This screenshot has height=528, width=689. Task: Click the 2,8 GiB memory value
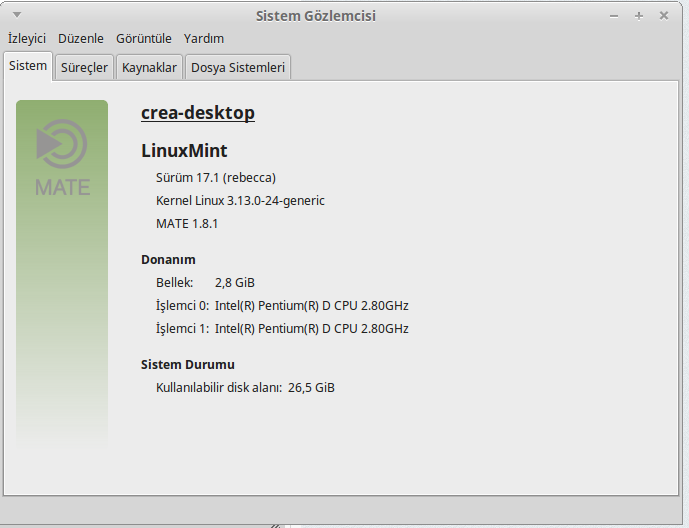[x=235, y=282]
